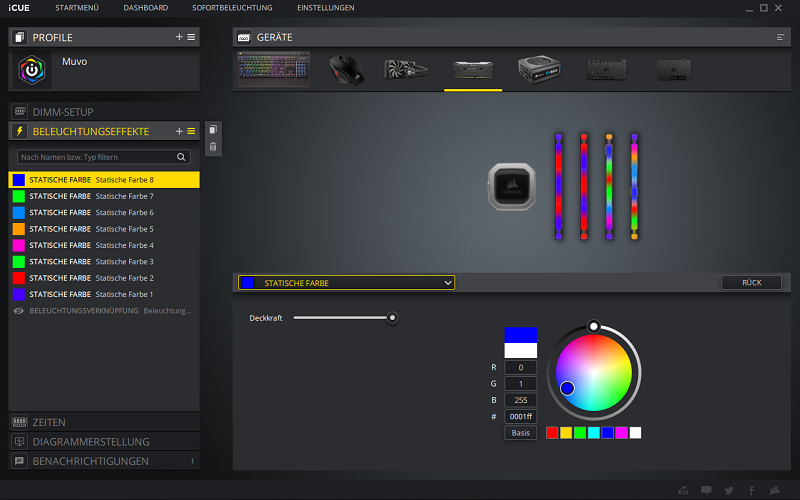The height and width of the screenshot is (500, 800).
Task: Click the Muvo profile icon
Action: pos(32,70)
